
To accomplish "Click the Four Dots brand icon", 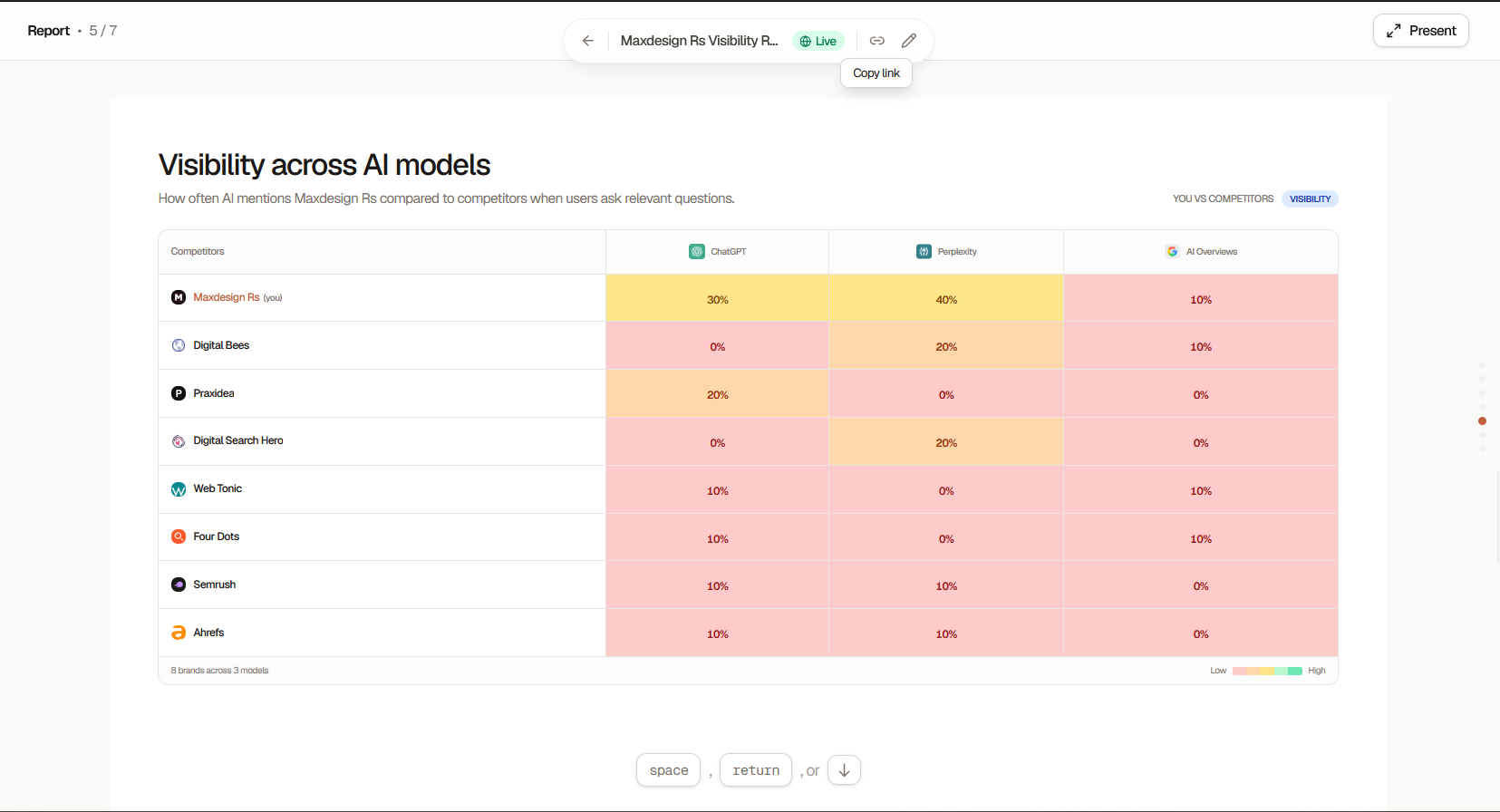I will [179, 536].
